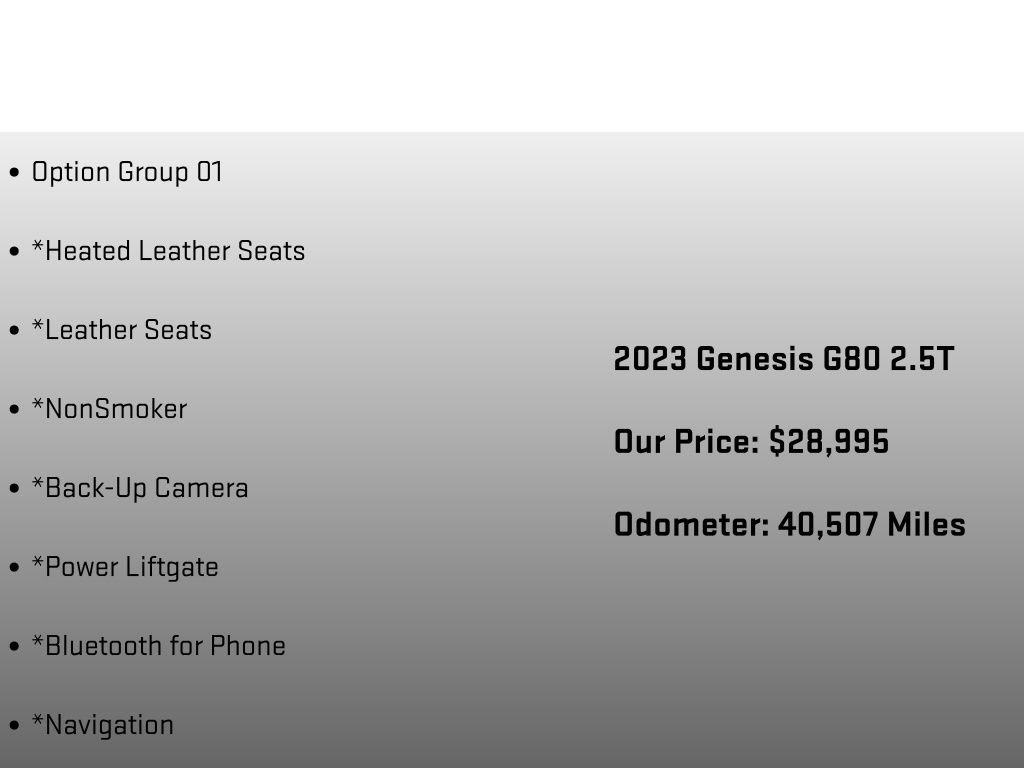Select the $28,995 price value
This screenshot has height=768, width=1024.
829,441
